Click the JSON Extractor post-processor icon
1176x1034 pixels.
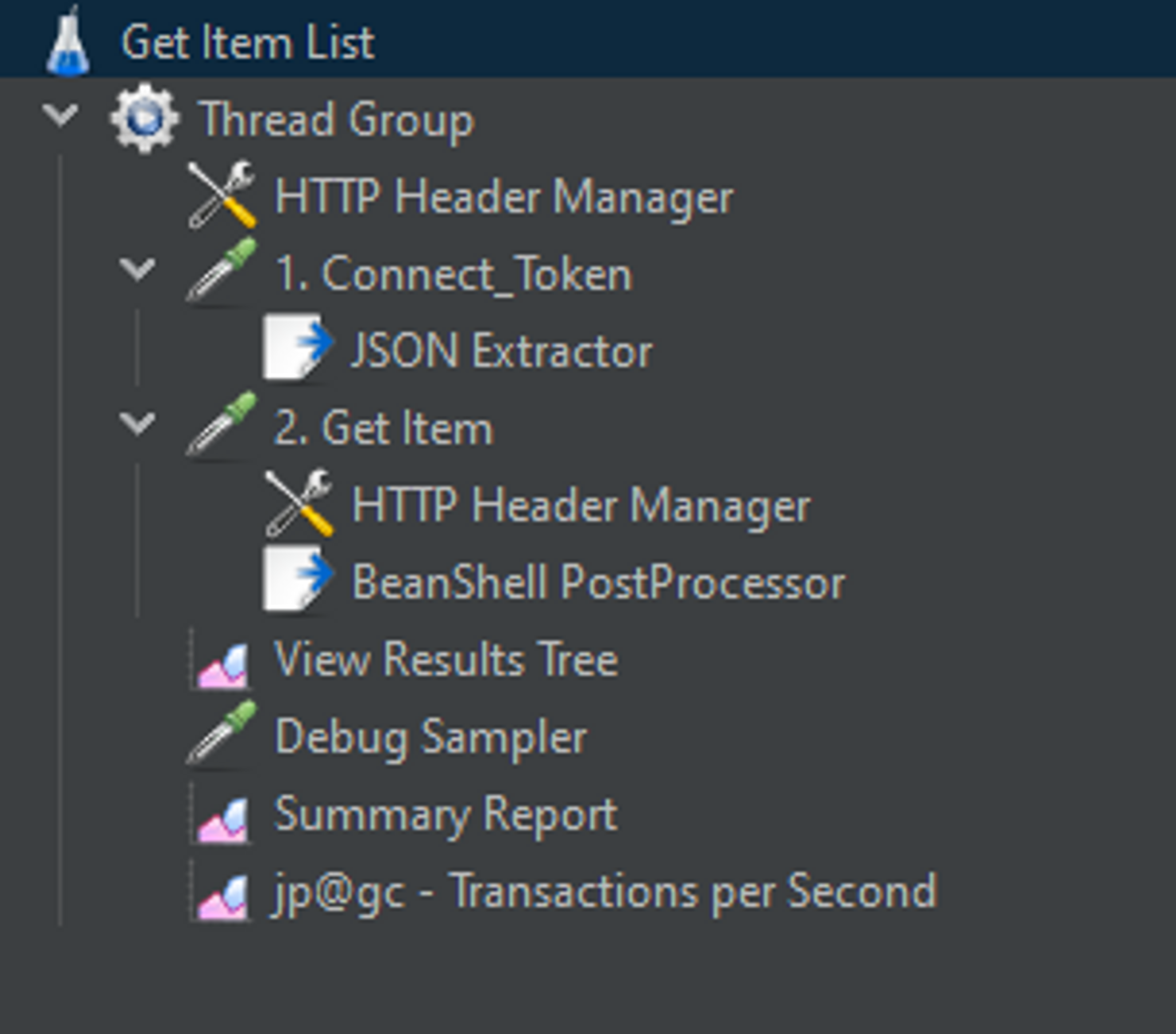coord(298,348)
